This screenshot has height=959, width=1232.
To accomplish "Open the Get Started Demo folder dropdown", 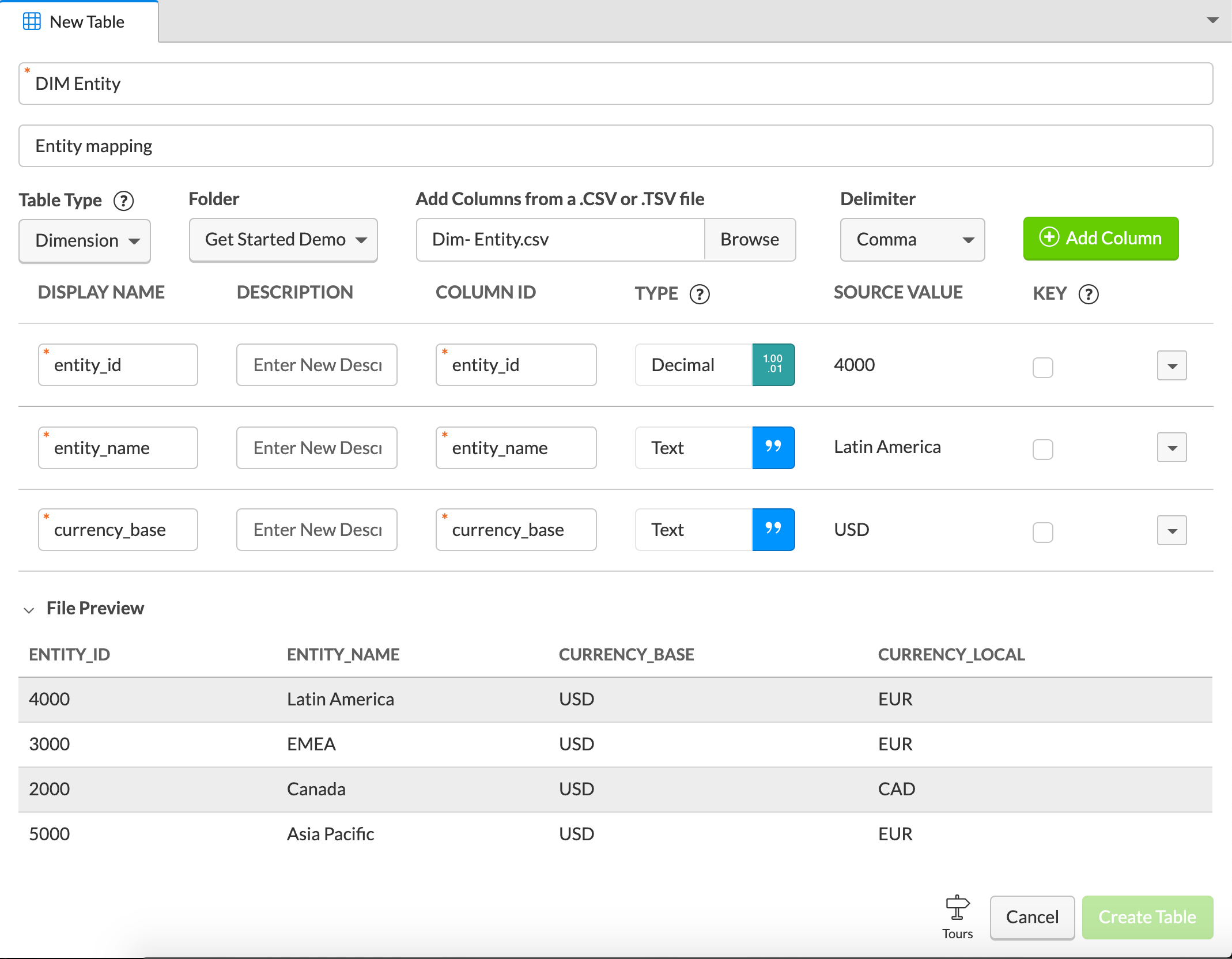I will click(x=283, y=240).
